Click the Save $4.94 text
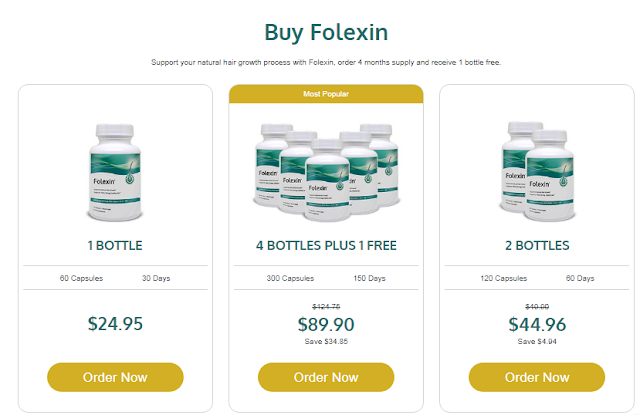Screen dimensions: 640x415 [x=536, y=342]
